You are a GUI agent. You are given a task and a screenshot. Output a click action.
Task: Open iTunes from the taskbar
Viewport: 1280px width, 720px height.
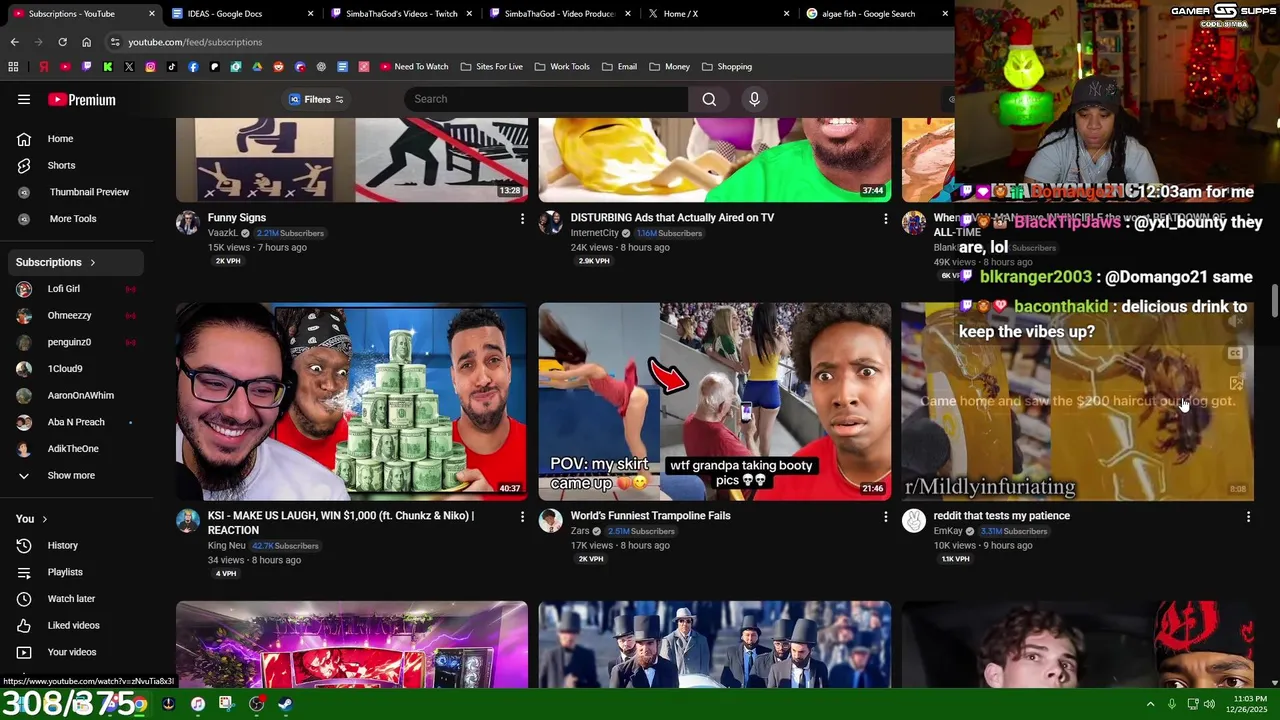(198, 704)
